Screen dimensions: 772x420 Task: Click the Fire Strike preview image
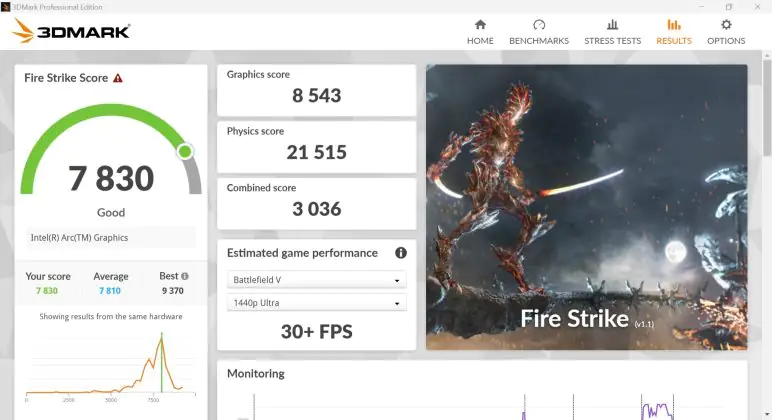click(586, 207)
